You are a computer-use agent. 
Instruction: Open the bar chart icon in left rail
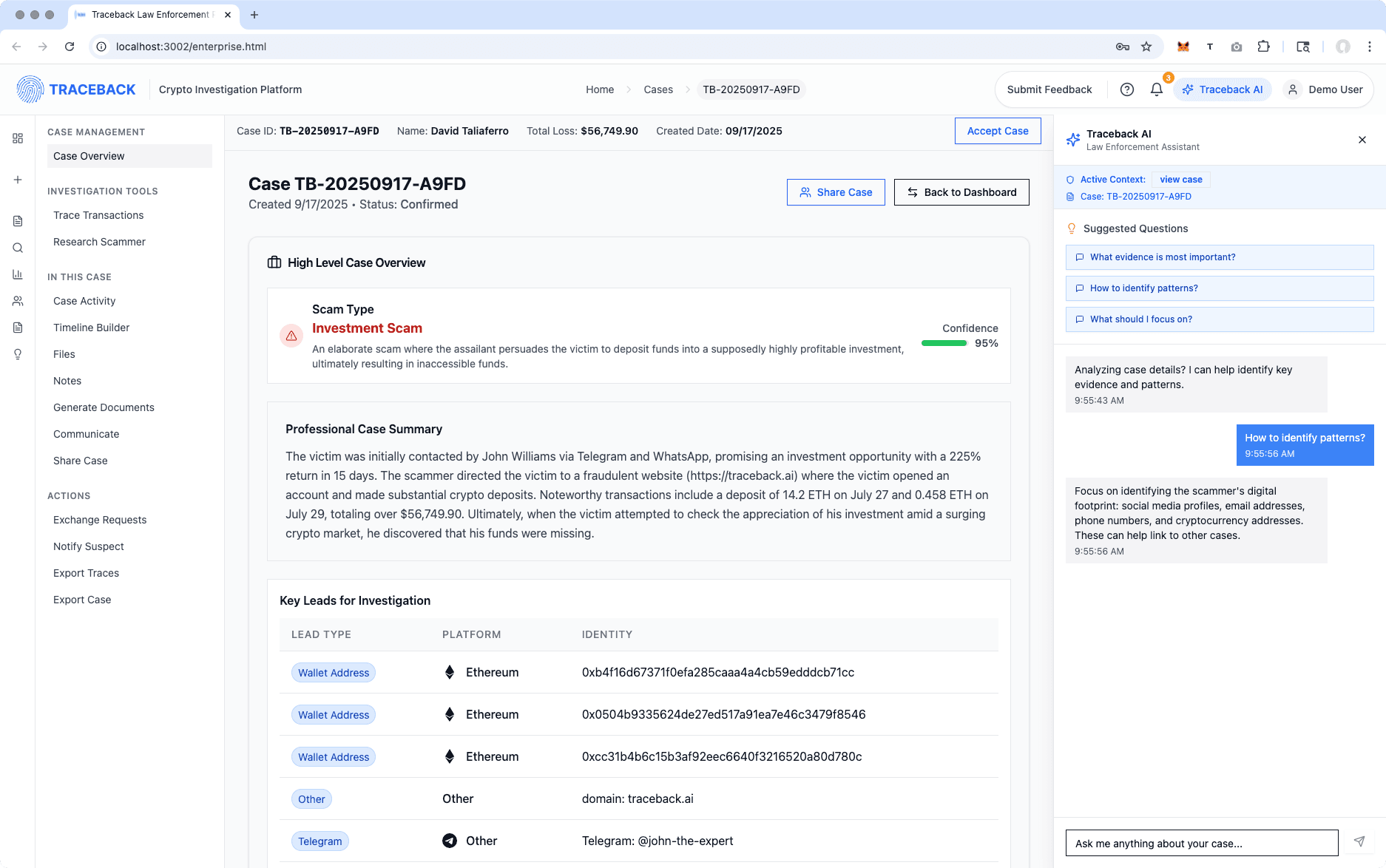[x=18, y=274]
